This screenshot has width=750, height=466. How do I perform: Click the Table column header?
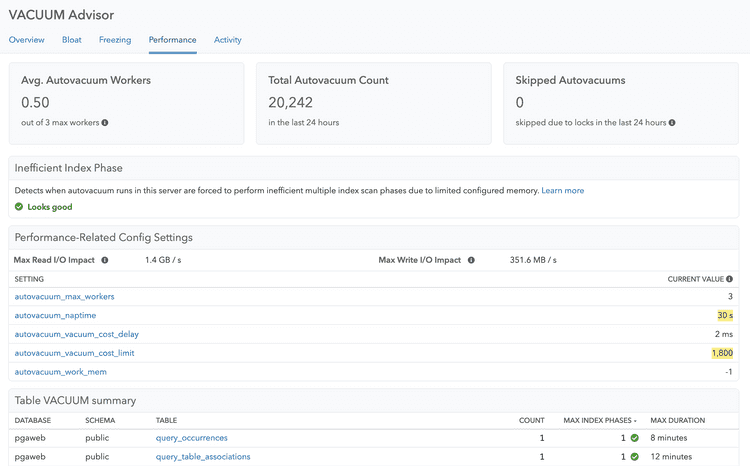166,421
